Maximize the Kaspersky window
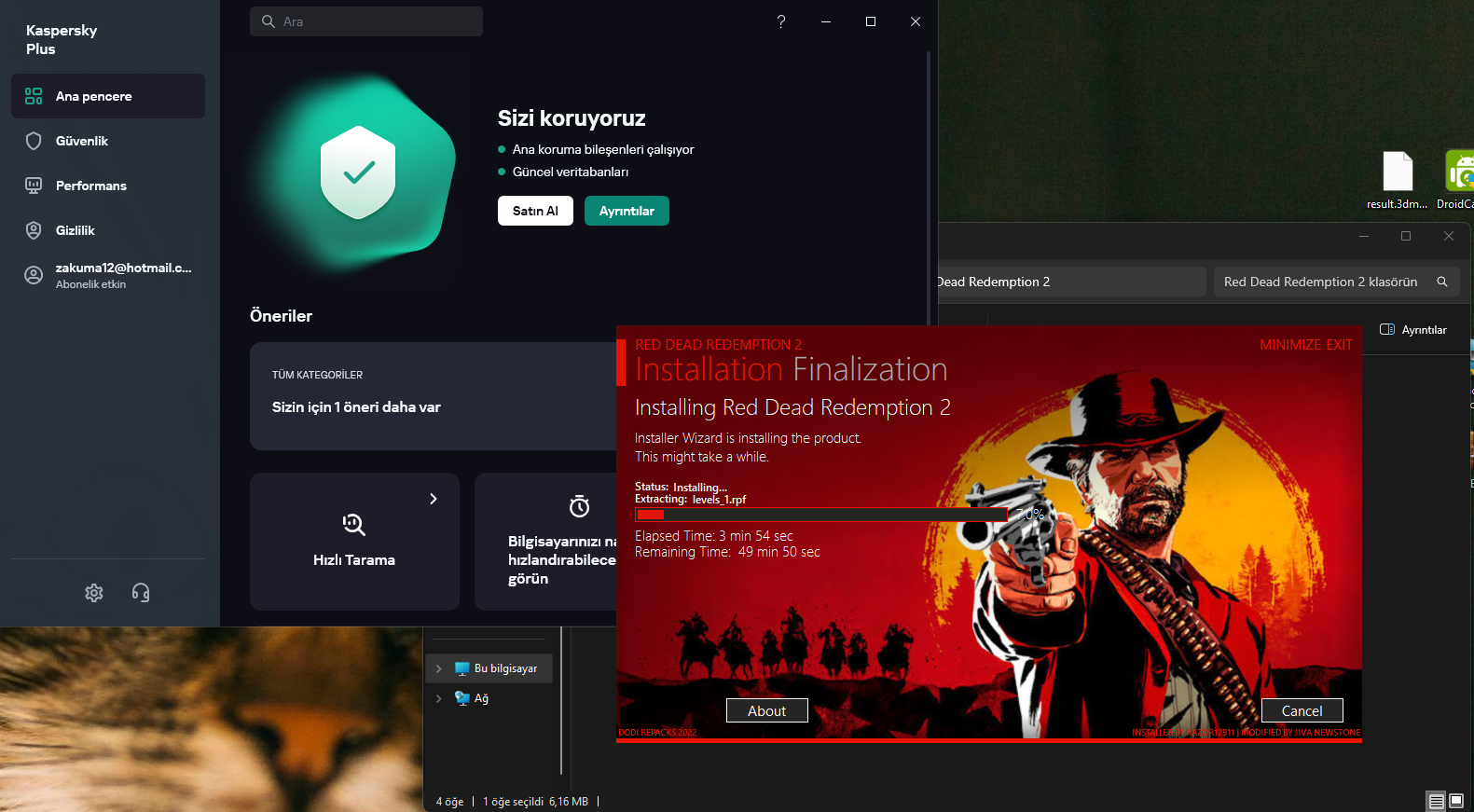Viewport: 1474px width, 812px height. coord(871,21)
